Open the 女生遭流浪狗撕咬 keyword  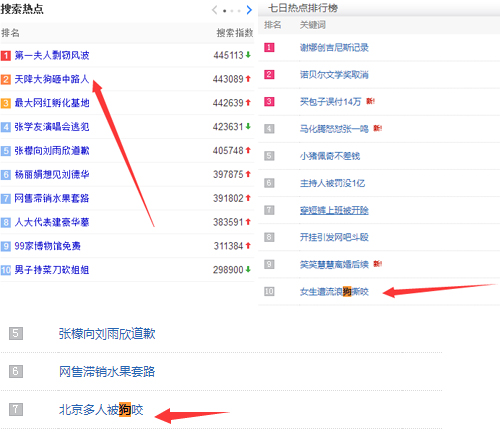334,292
